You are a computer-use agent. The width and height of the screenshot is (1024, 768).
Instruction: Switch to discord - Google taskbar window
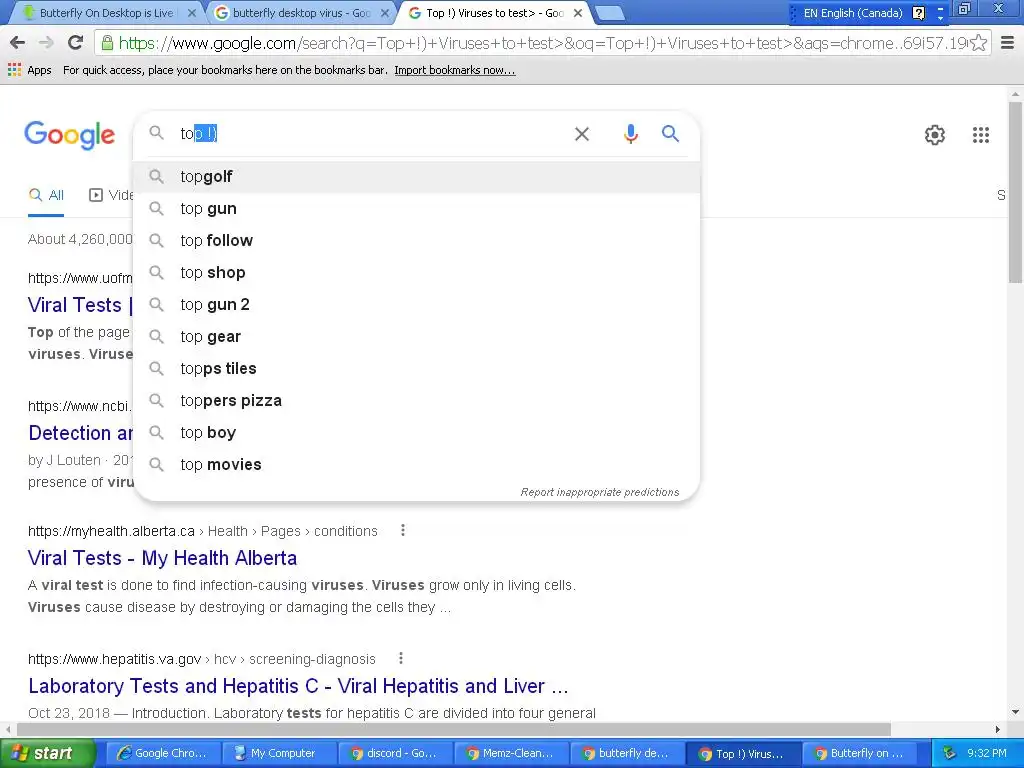pos(394,754)
